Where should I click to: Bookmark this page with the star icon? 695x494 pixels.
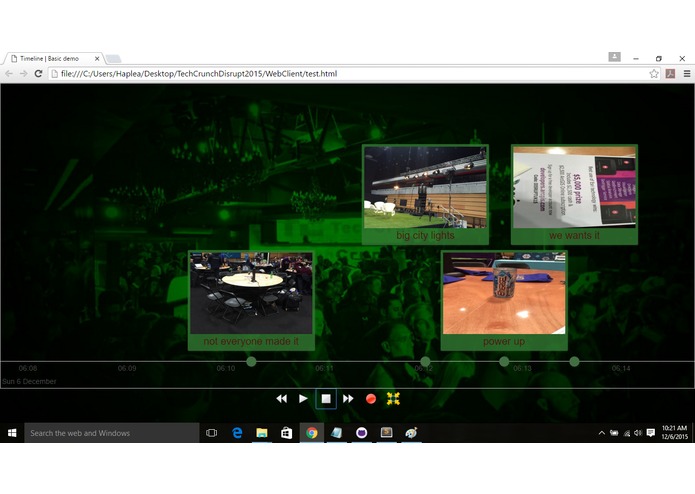(x=654, y=74)
